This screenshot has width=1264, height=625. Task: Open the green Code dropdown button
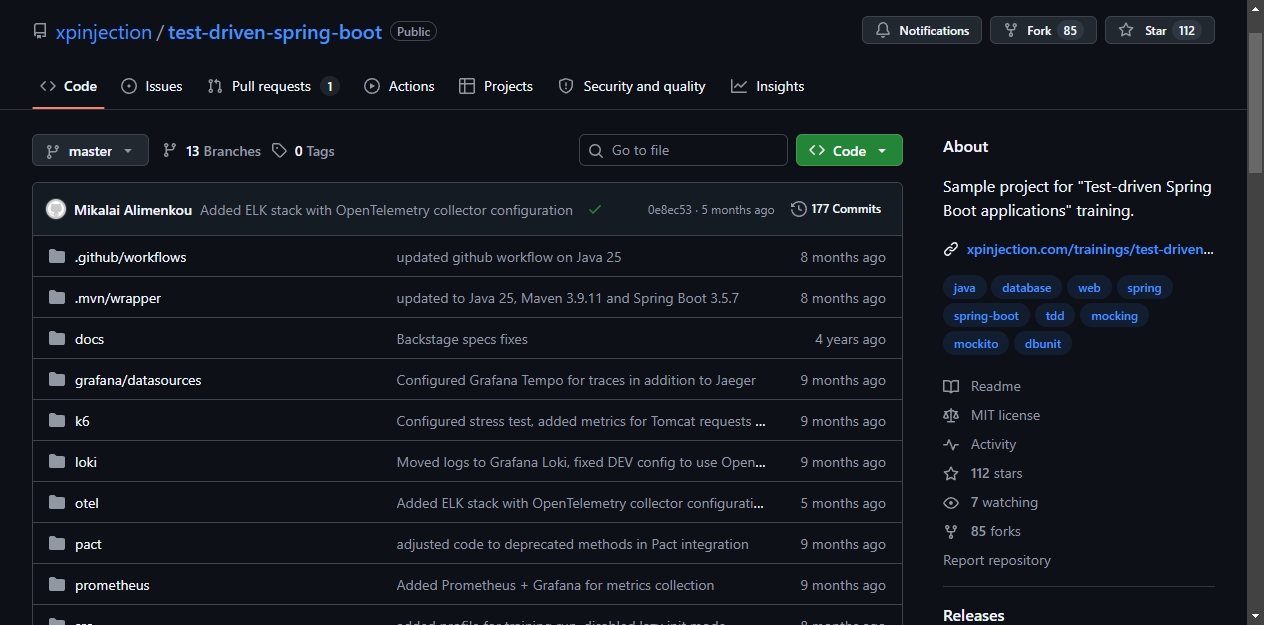tap(849, 151)
